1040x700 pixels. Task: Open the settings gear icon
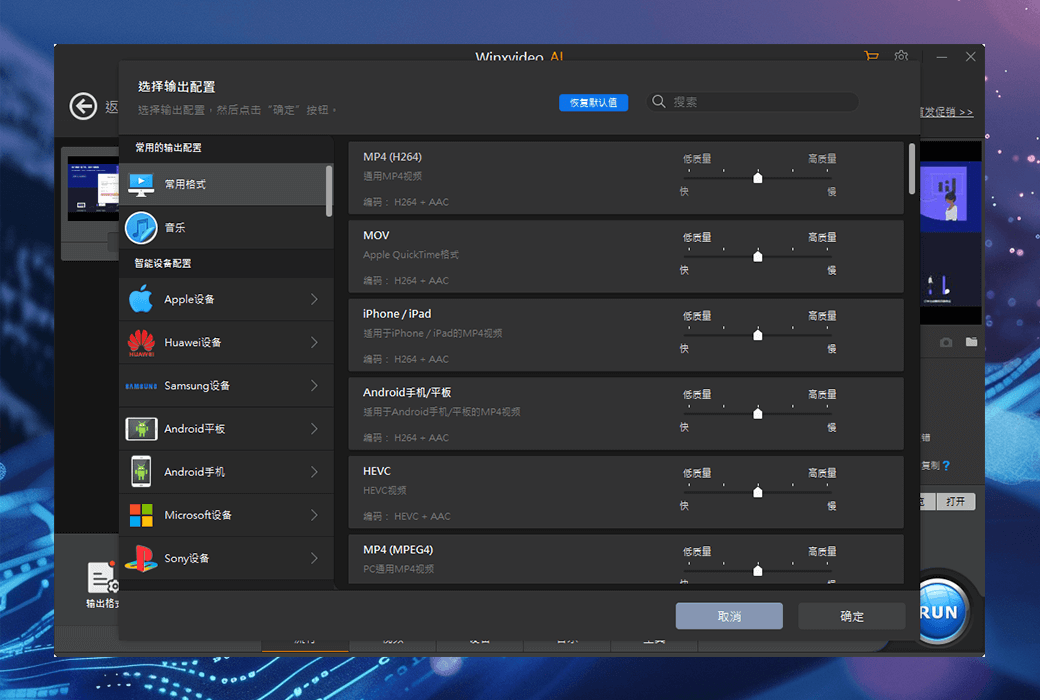[x=901, y=56]
